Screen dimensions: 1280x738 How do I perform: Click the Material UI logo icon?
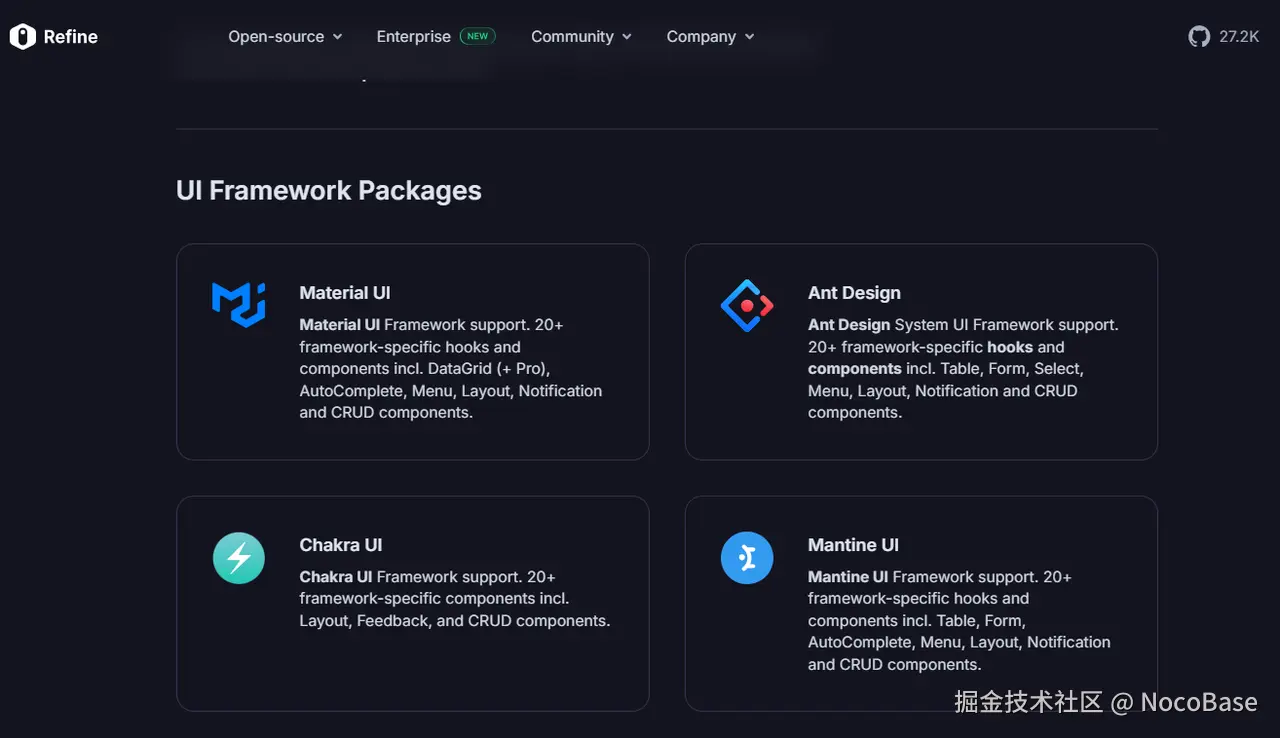pyautogui.click(x=238, y=304)
